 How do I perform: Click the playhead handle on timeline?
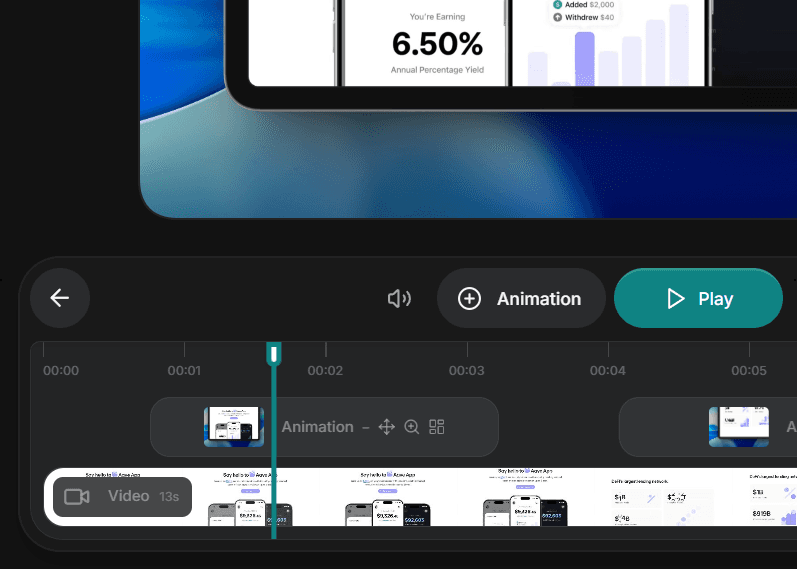pos(274,354)
